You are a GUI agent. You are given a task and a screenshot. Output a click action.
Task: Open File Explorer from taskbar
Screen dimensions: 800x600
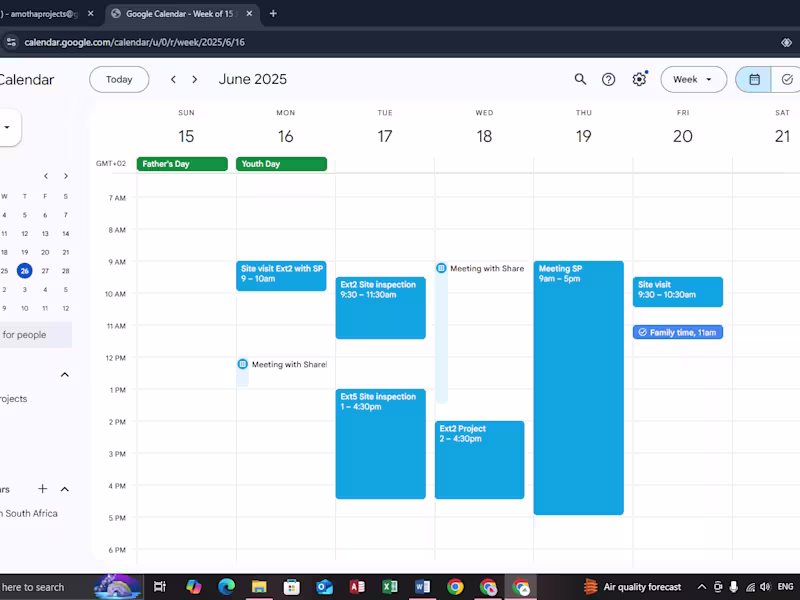click(x=259, y=587)
